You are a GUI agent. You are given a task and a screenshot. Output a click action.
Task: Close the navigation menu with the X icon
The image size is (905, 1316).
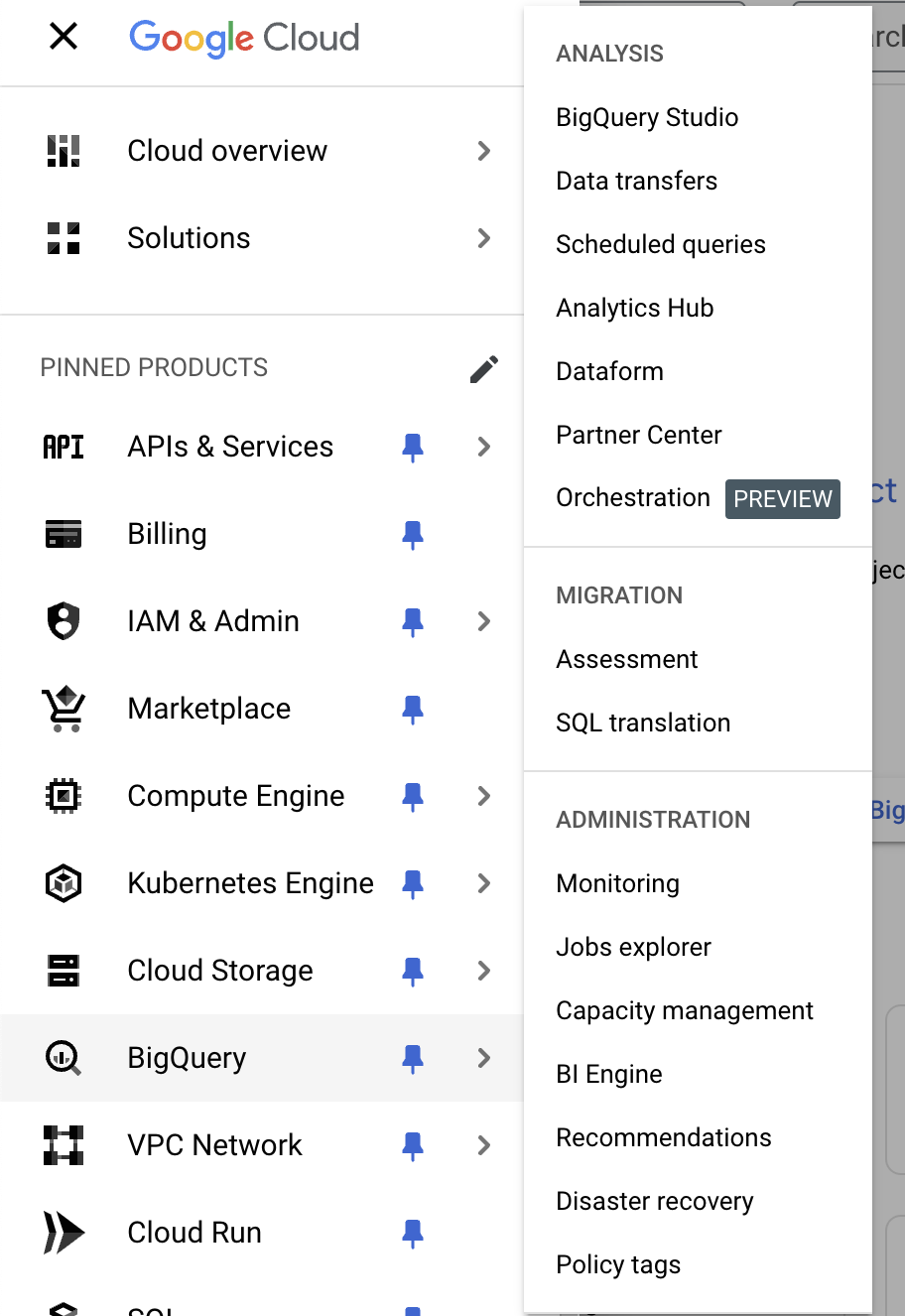[64, 37]
